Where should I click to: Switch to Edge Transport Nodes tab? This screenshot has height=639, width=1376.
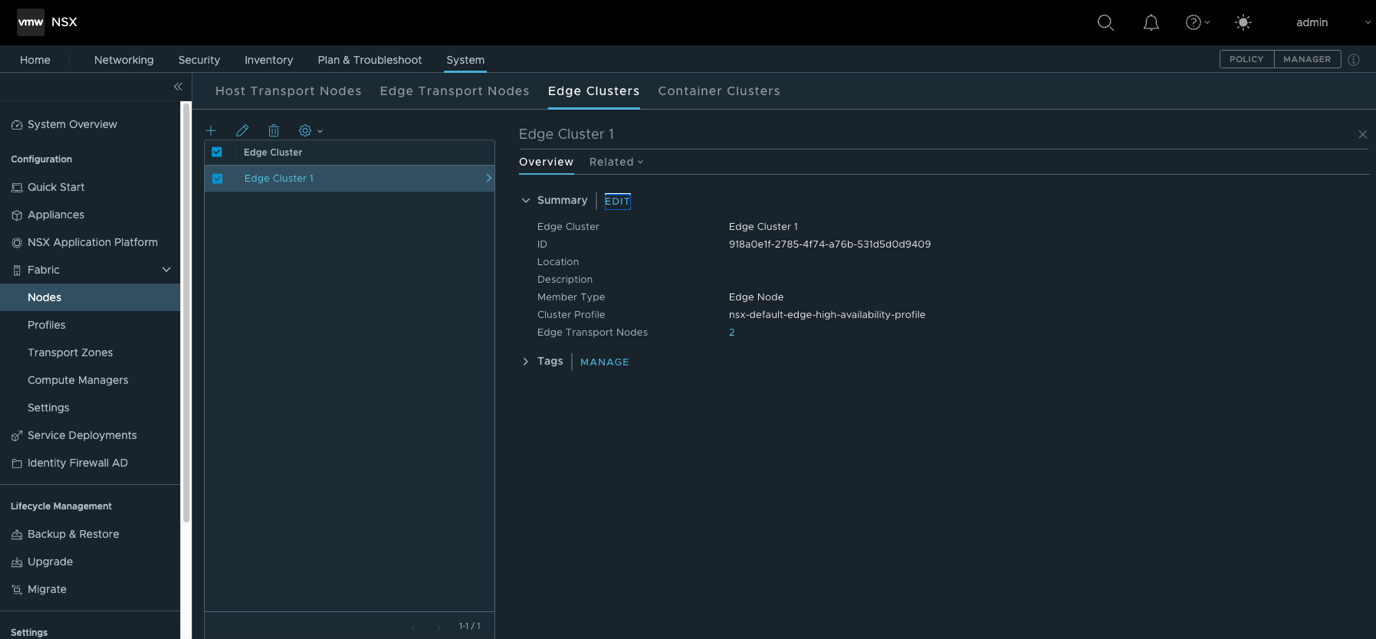point(455,91)
